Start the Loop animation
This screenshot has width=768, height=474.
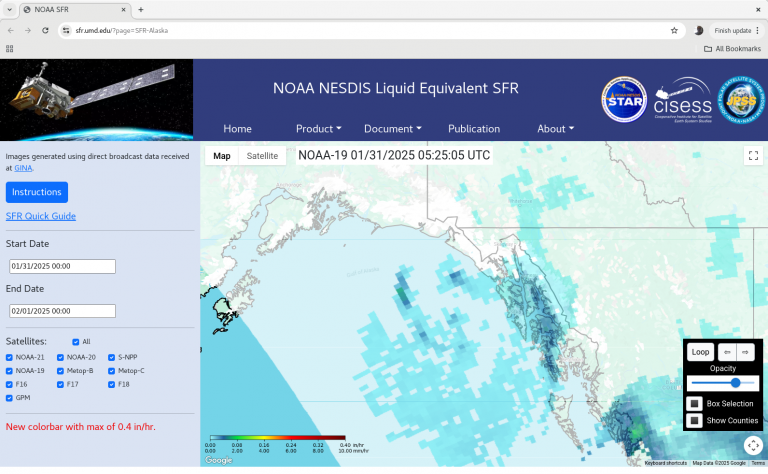[700, 352]
